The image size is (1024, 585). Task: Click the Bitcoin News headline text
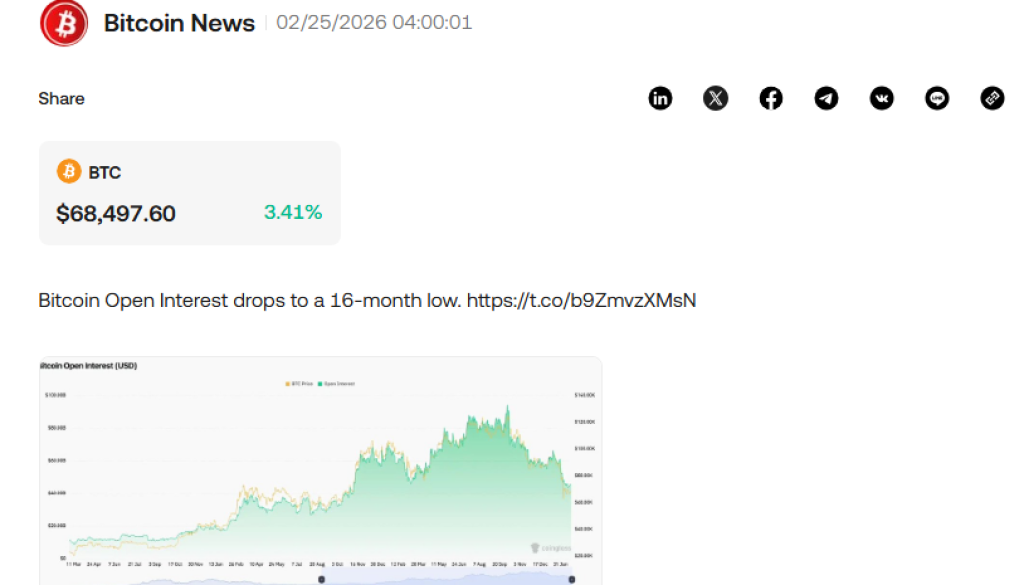[x=180, y=22]
